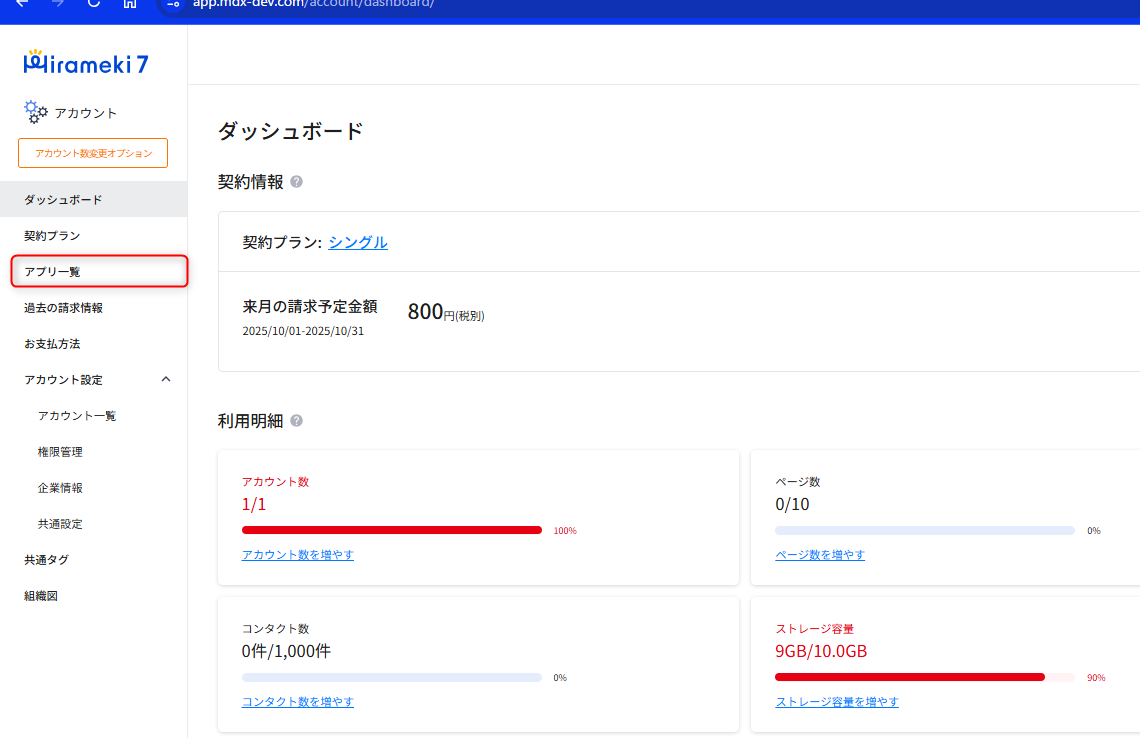This screenshot has width=1140, height=738.
Task: Click site info icon in address bar
Action: point(175,3)
